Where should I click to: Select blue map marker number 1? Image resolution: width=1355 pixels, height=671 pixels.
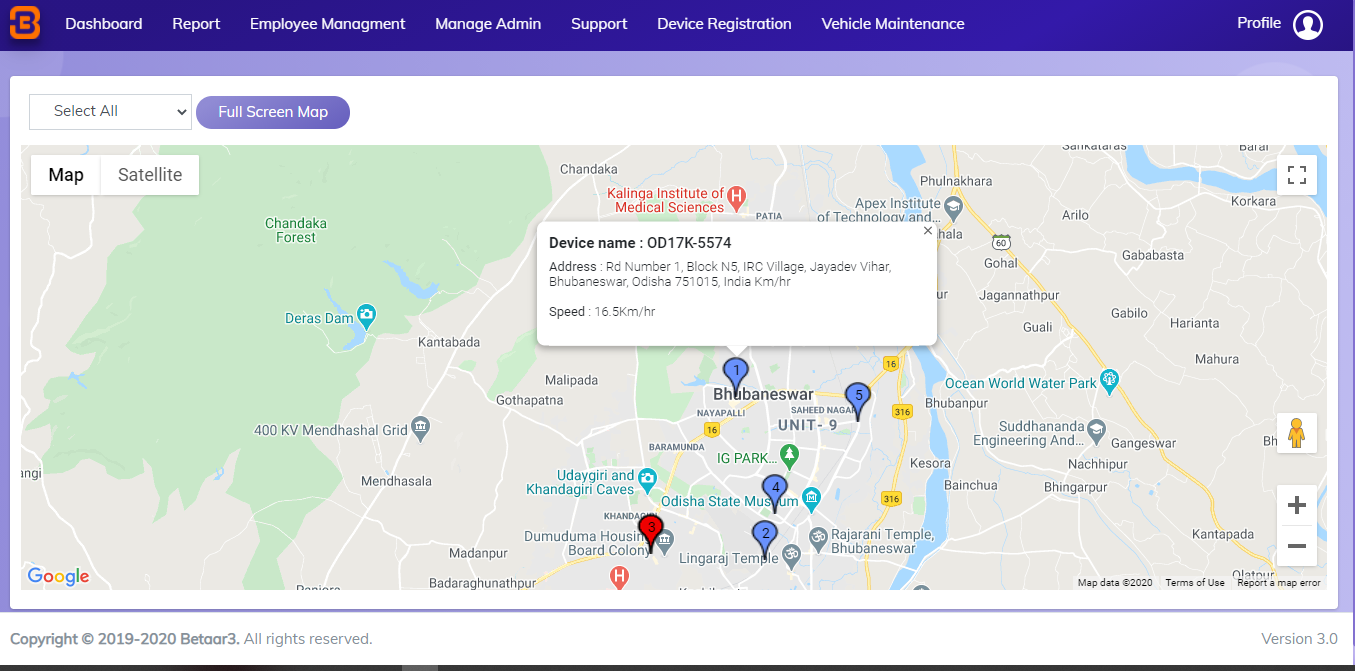pos(736,378)
